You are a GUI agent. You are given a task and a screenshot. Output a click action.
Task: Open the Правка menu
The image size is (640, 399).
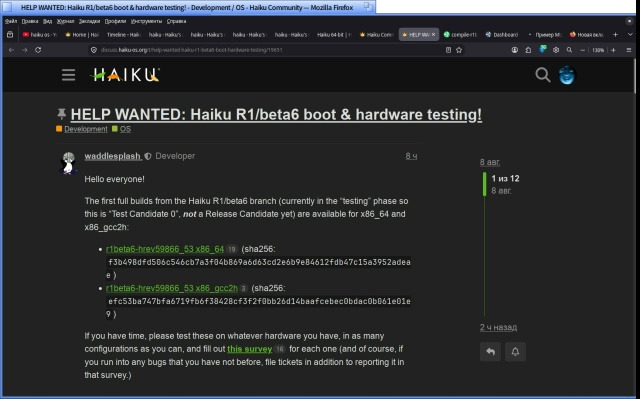point(30,21)
